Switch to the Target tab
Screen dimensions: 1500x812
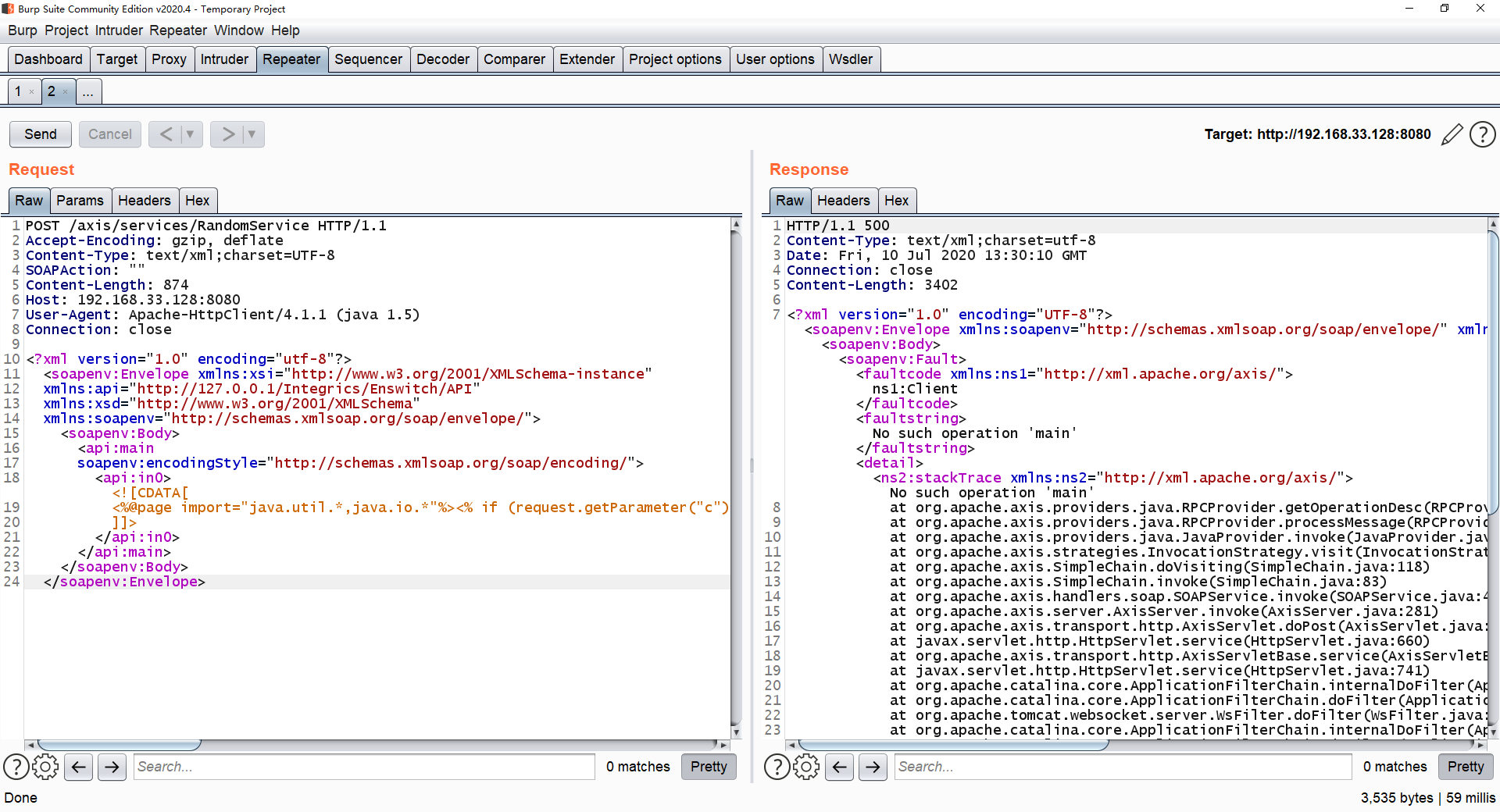(x=117, y=59)
